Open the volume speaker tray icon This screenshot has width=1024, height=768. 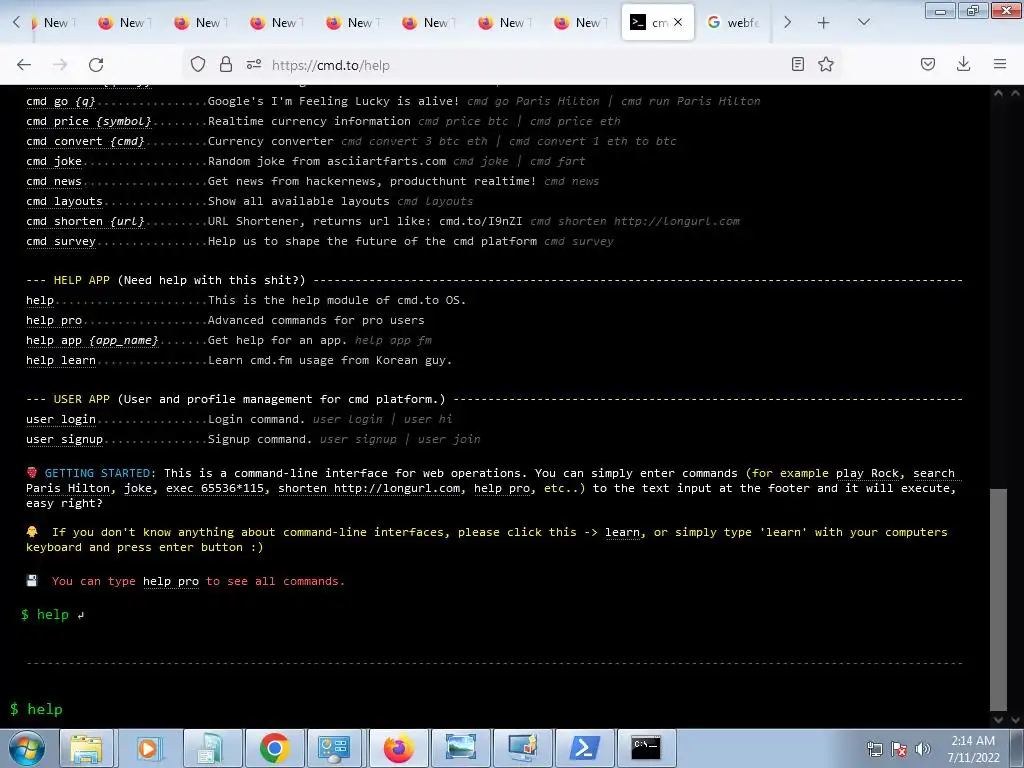(x=922, y=749)
